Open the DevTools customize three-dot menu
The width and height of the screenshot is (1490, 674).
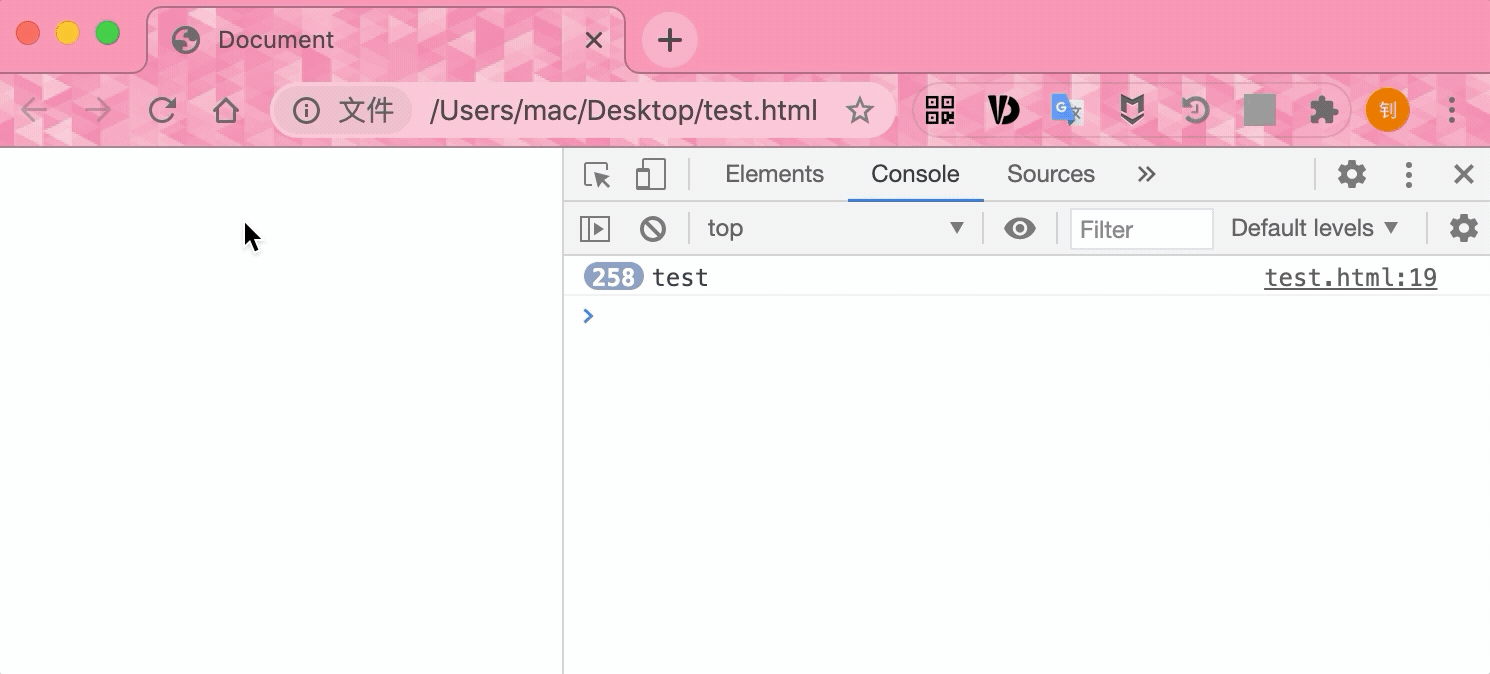[x=1409, y=175]
